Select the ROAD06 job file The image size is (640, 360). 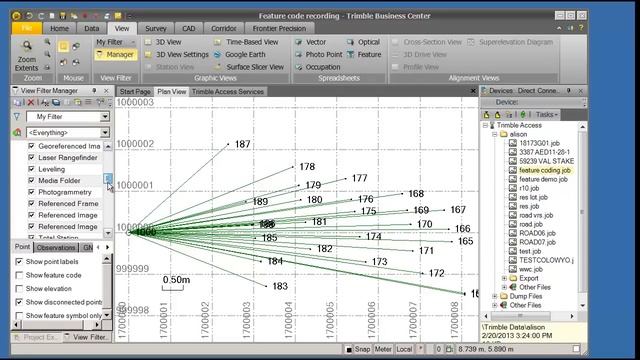pos(537,233)
